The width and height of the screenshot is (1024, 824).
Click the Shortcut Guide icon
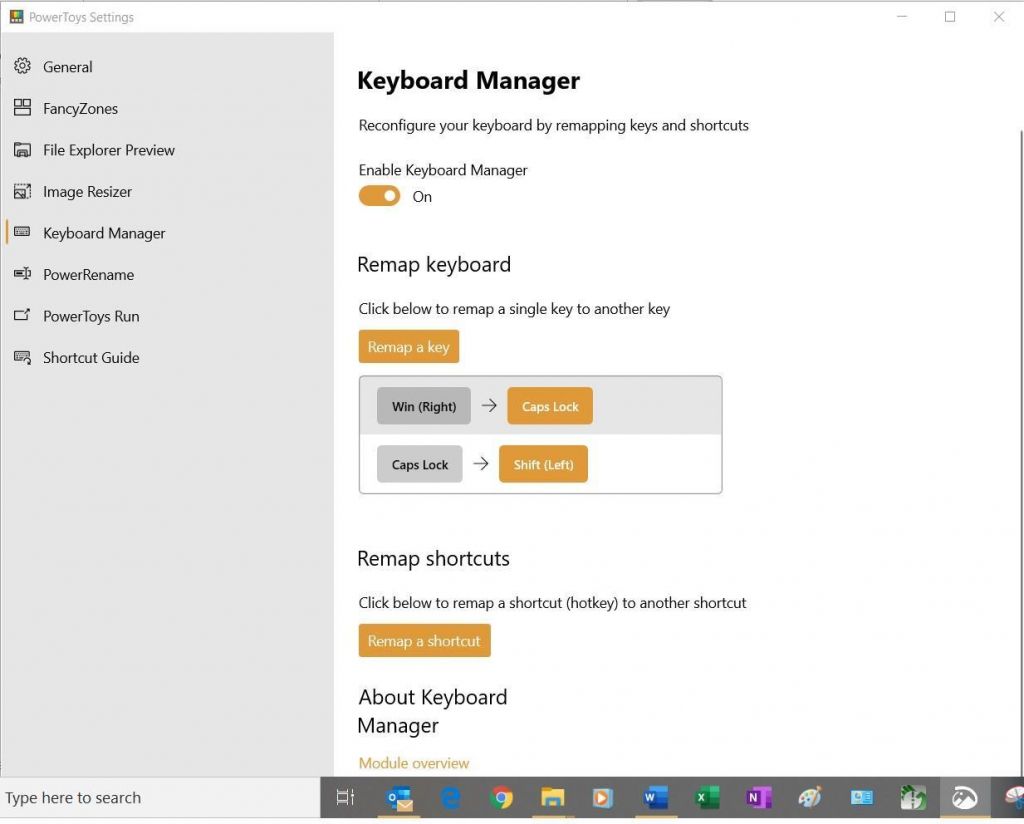click(22, 357)
